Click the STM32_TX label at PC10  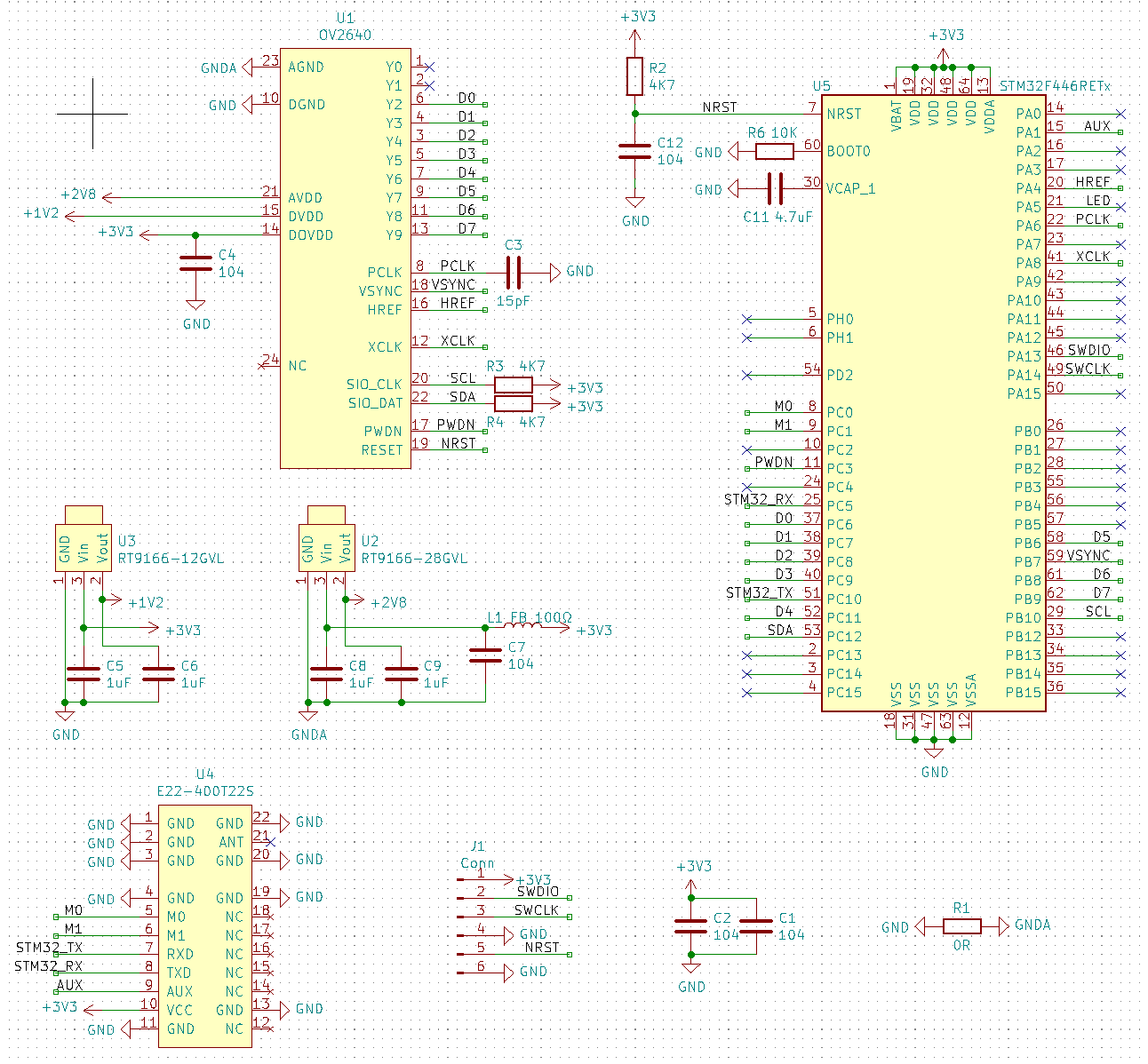pyautogui.click(x=760, y=593)
